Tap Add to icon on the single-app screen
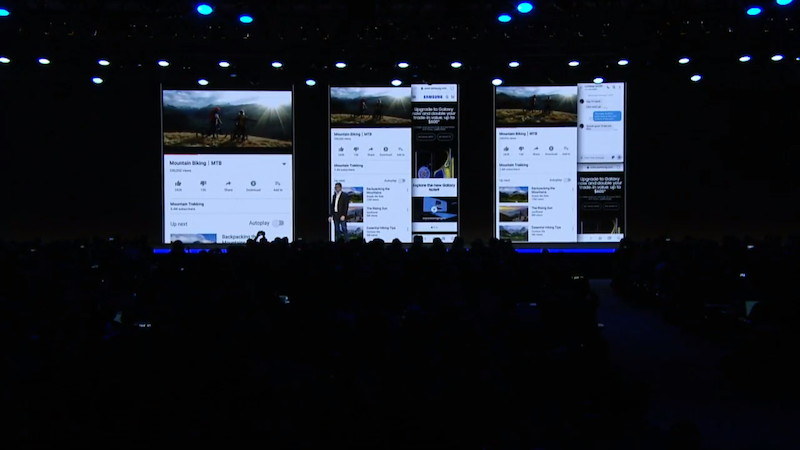The height and width of the screenshot is (450, 800). (278, 185)
